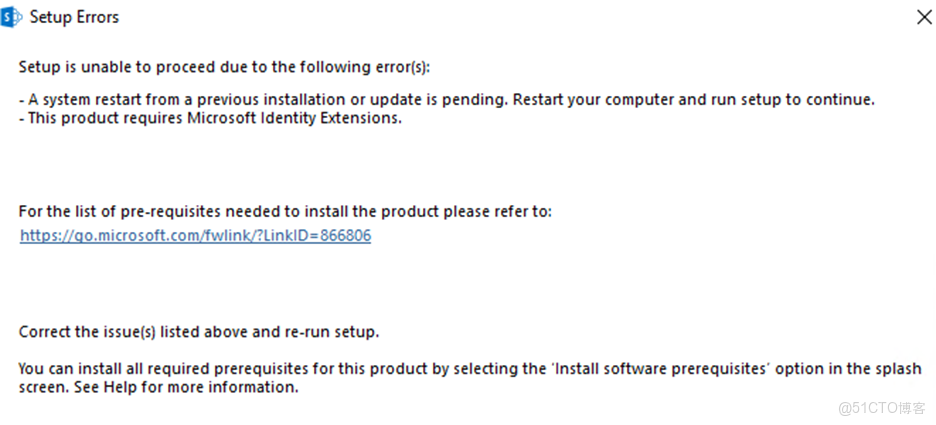Click the 51CTO watermark at bottom right

[x=882, y=407]
